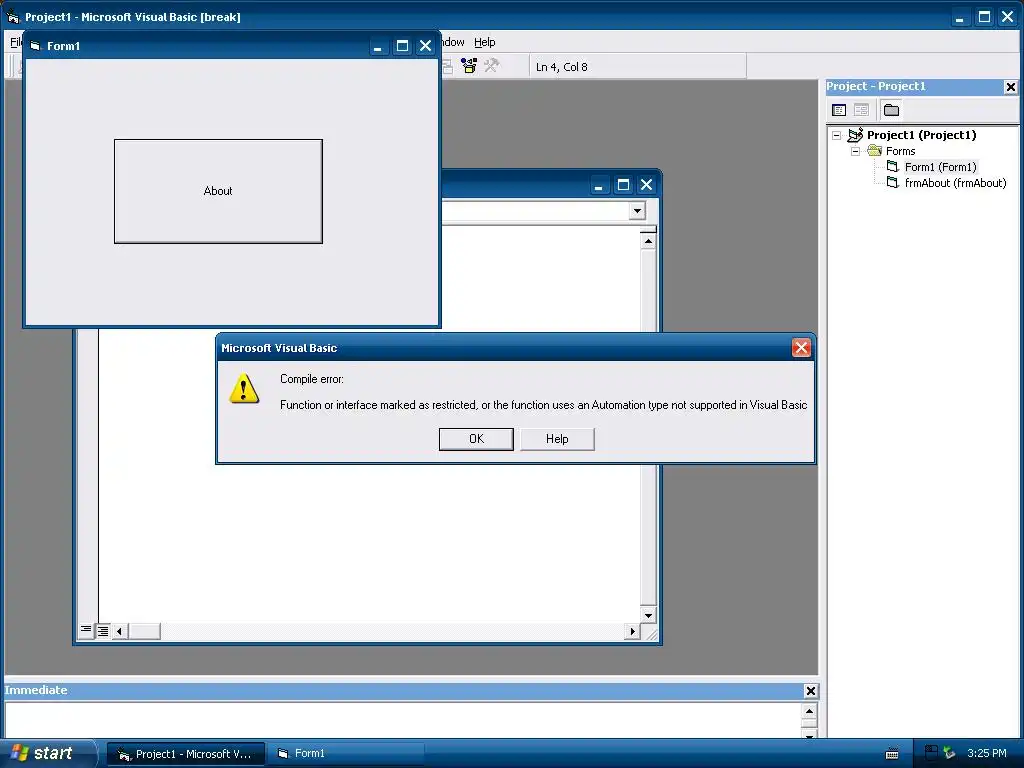Switch code window to Procedure View
1024x768 pixels.
point(86,630)
